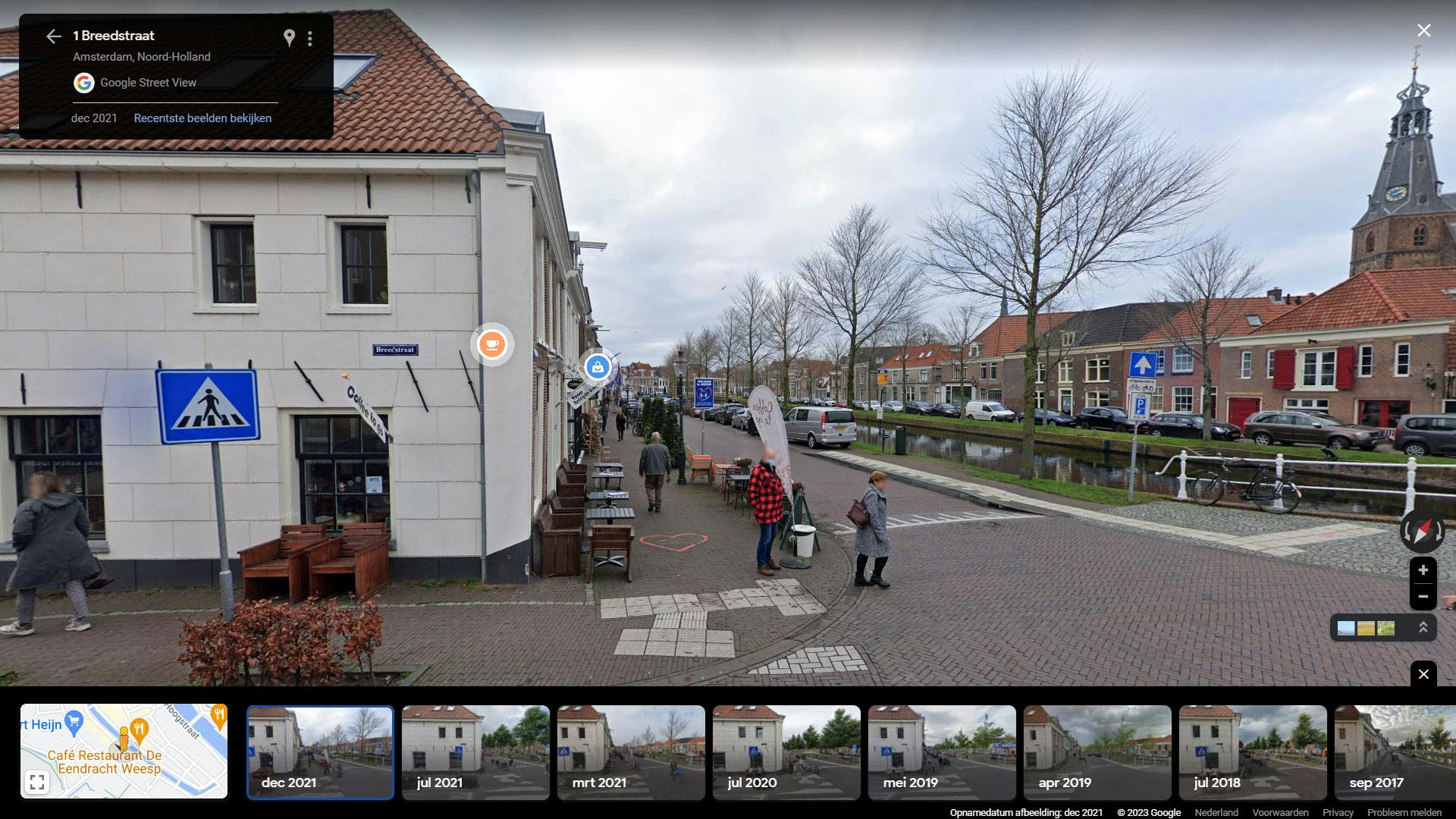
Task: Switch to jul 2020 Street View imagery
Action: point(786,752)
